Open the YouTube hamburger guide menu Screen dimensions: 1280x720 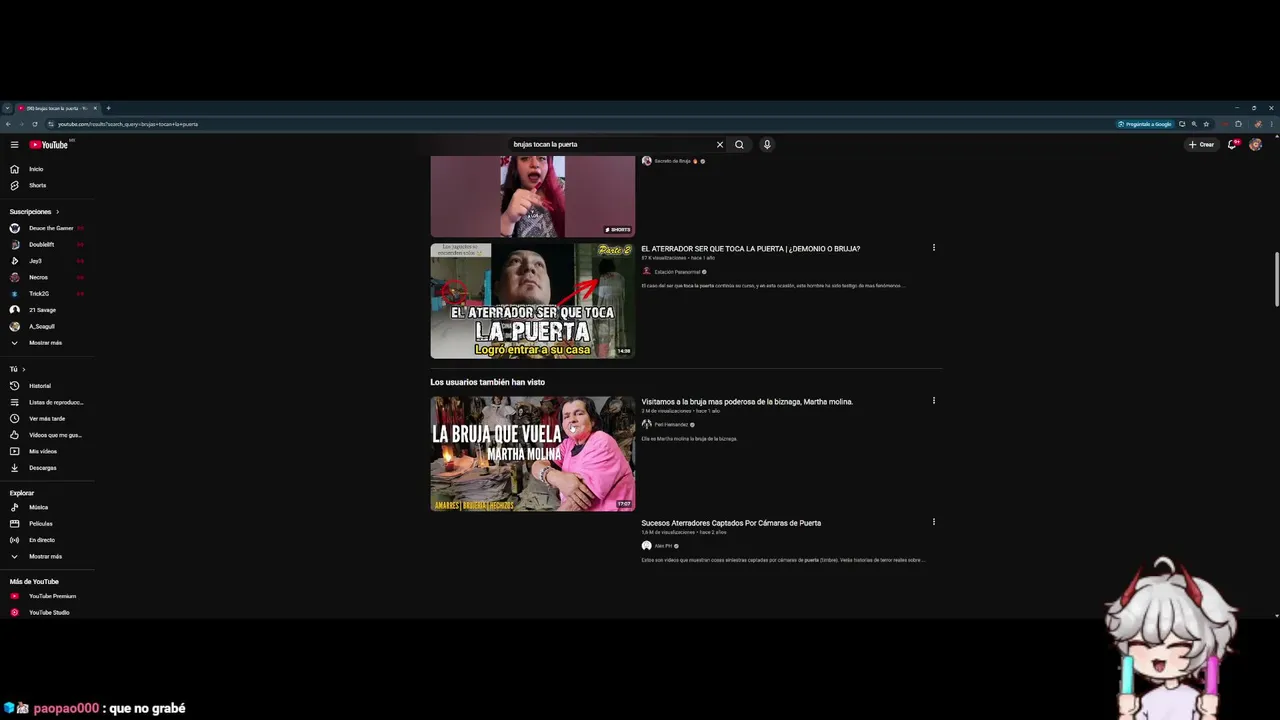point(14,145)
